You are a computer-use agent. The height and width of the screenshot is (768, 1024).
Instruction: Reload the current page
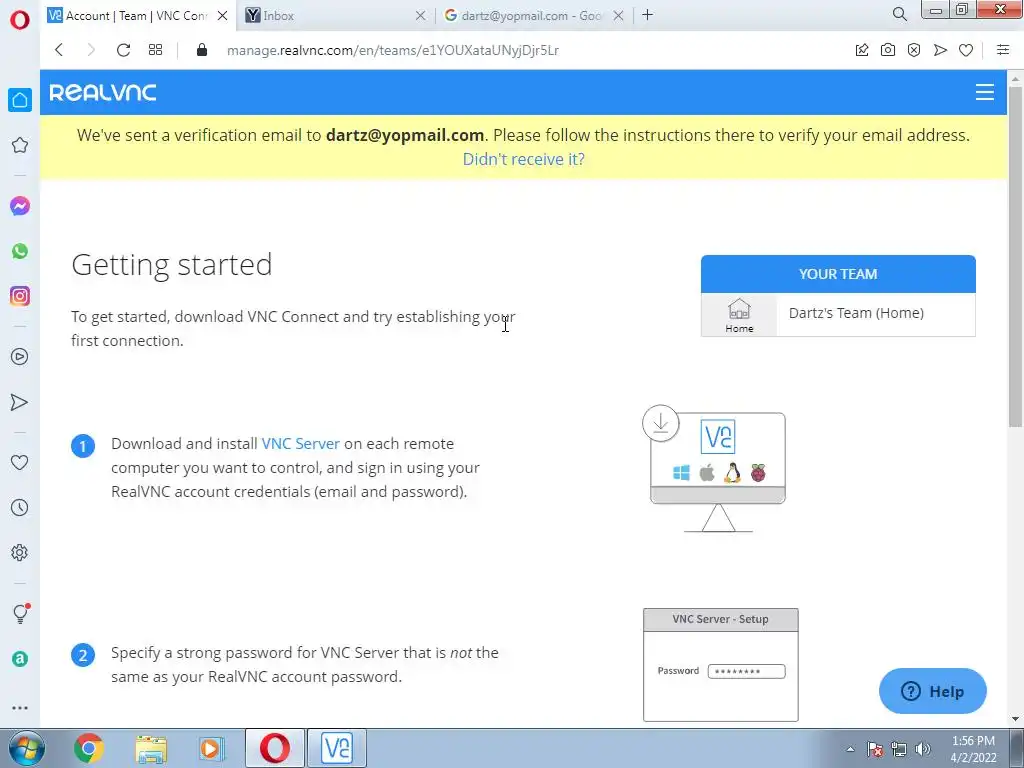point(123,50)
